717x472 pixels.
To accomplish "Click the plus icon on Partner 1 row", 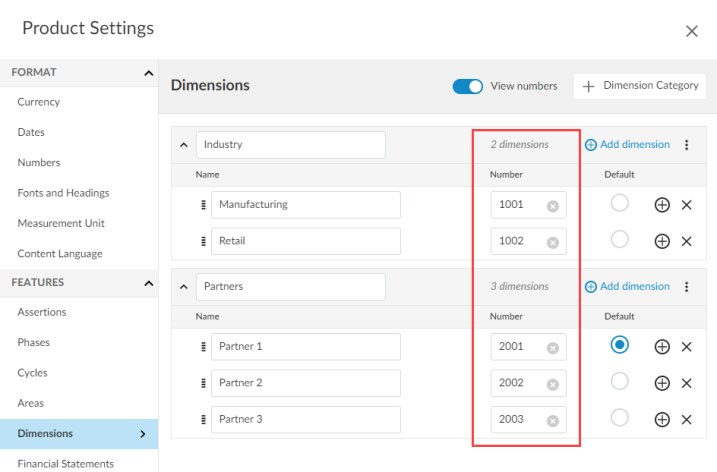I will [661, 347].
